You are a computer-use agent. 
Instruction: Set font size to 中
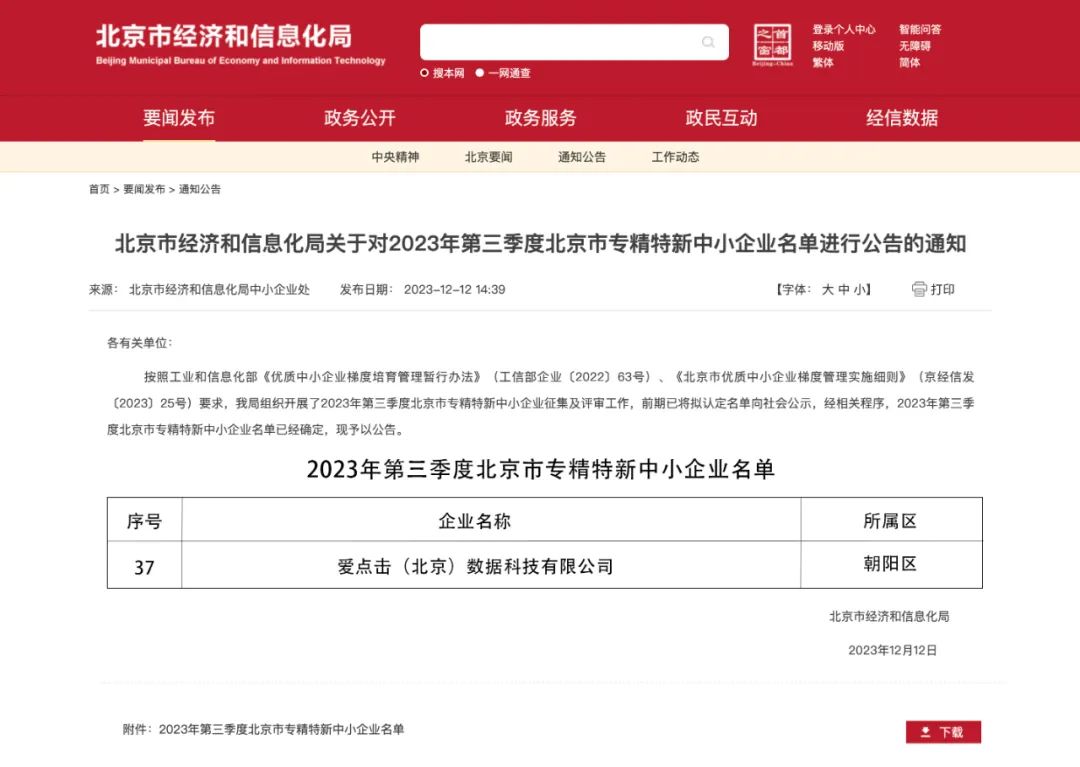point(844,289)
